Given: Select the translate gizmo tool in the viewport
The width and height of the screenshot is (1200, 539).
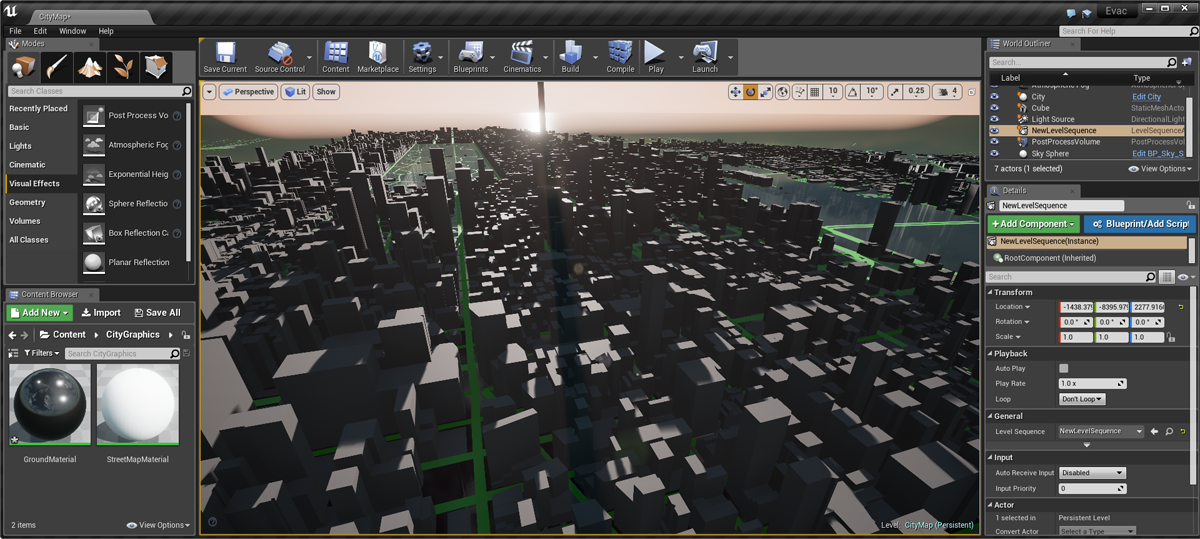Looking at the screenshot, I should click(735, 92).
